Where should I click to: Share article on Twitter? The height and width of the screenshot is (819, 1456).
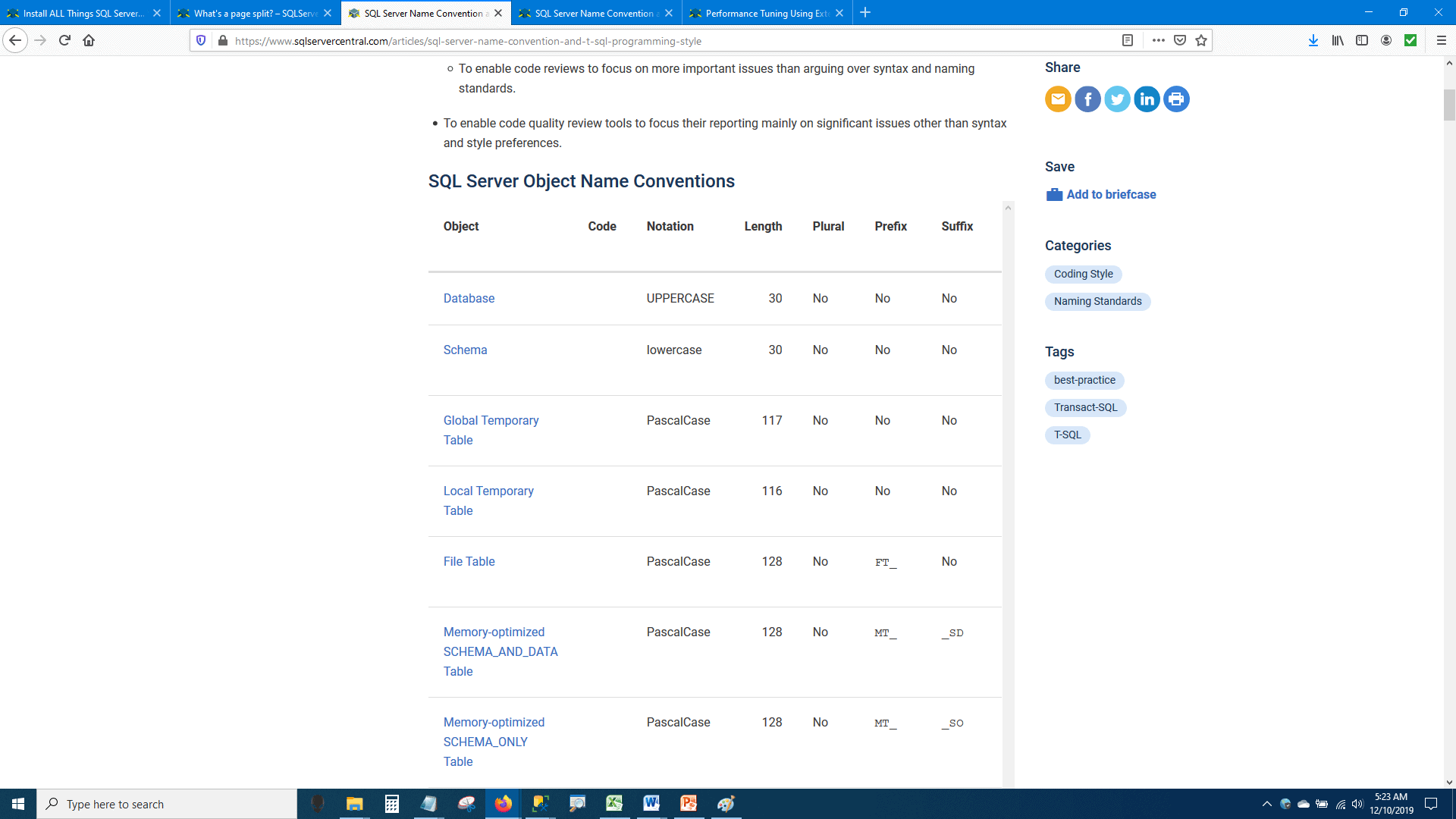pos(1117,99)
